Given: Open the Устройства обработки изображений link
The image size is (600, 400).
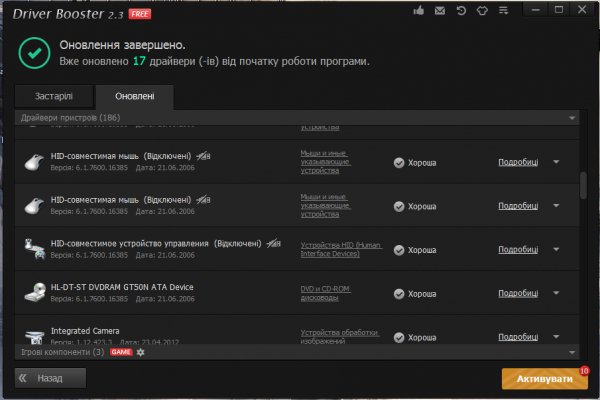Looking at the screenshot, I should [340, 336].
